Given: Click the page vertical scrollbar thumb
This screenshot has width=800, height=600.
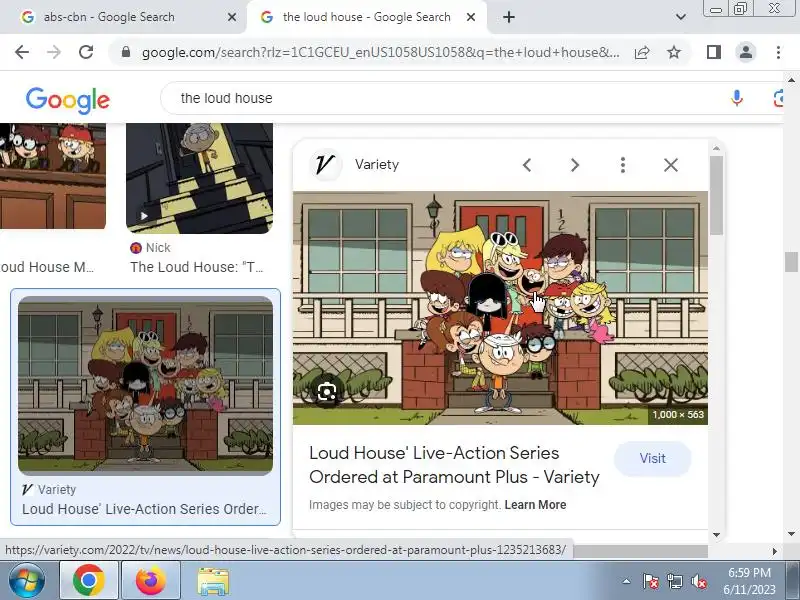Looking at the screenshot, I should 791,262.
